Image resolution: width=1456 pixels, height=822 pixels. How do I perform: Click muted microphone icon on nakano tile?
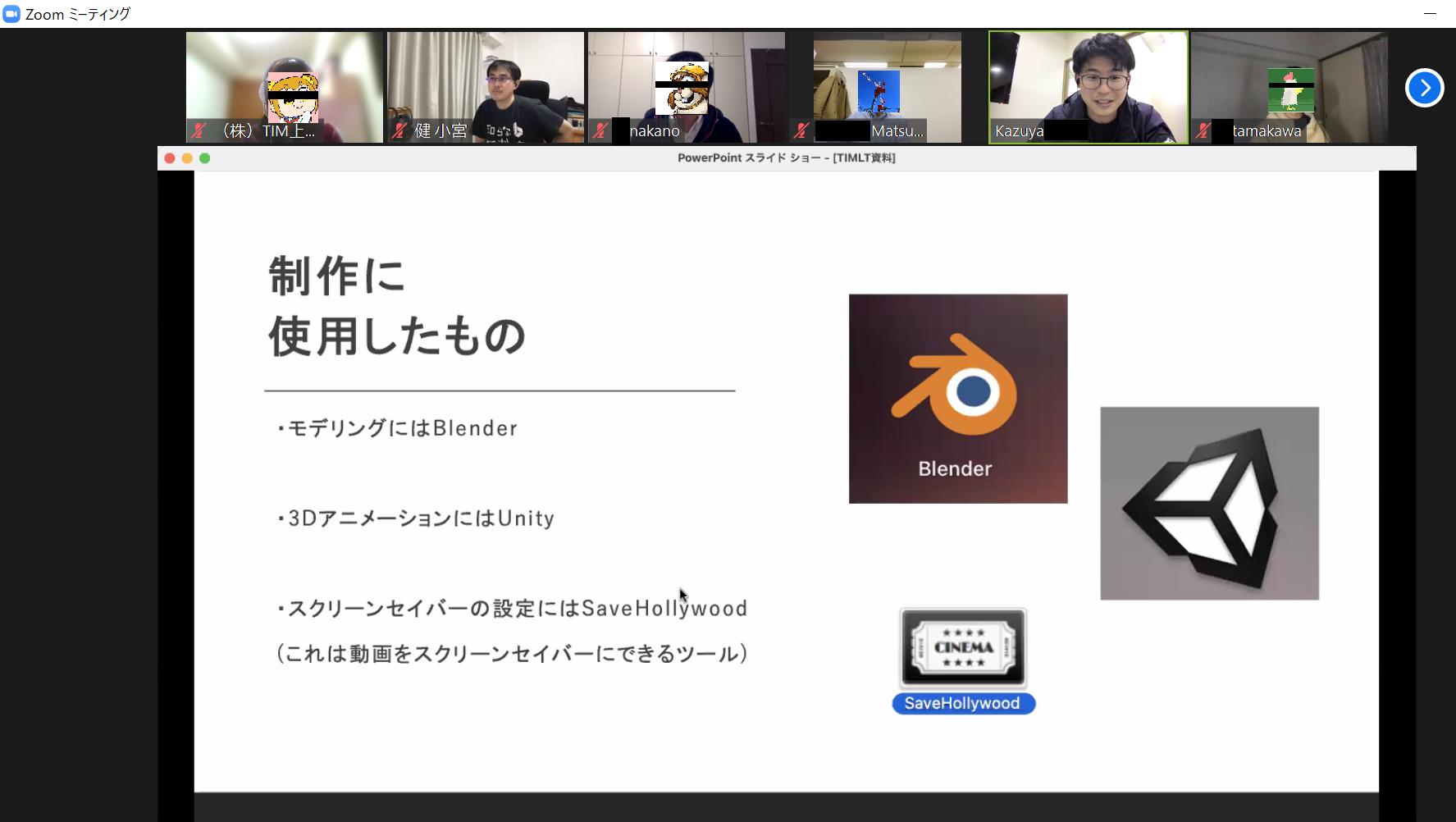(600, 130)
